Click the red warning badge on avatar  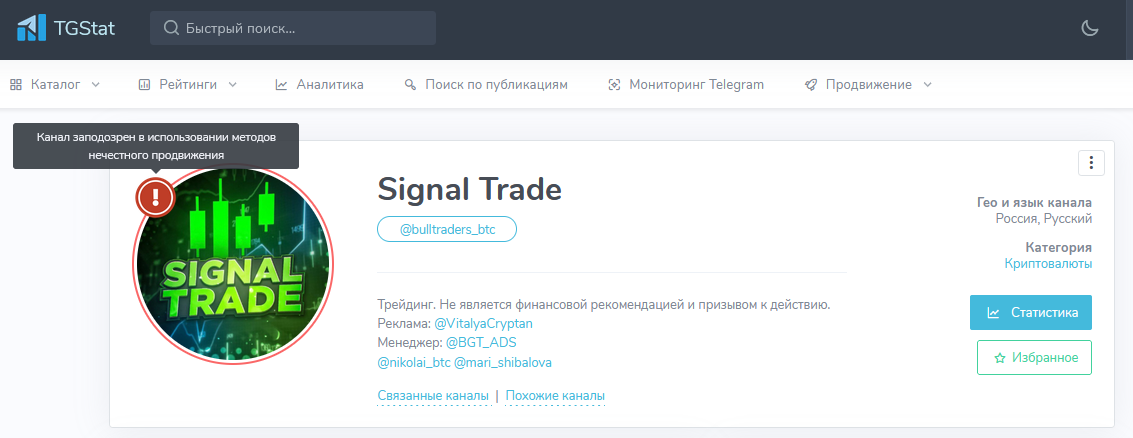(x=155, y=197)
